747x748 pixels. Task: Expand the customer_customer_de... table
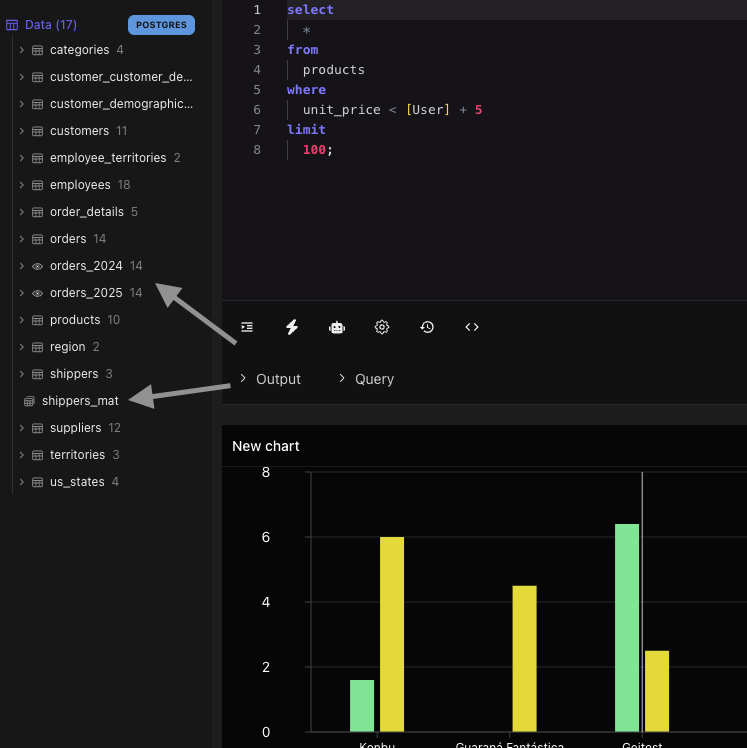[x=21, y=77]
